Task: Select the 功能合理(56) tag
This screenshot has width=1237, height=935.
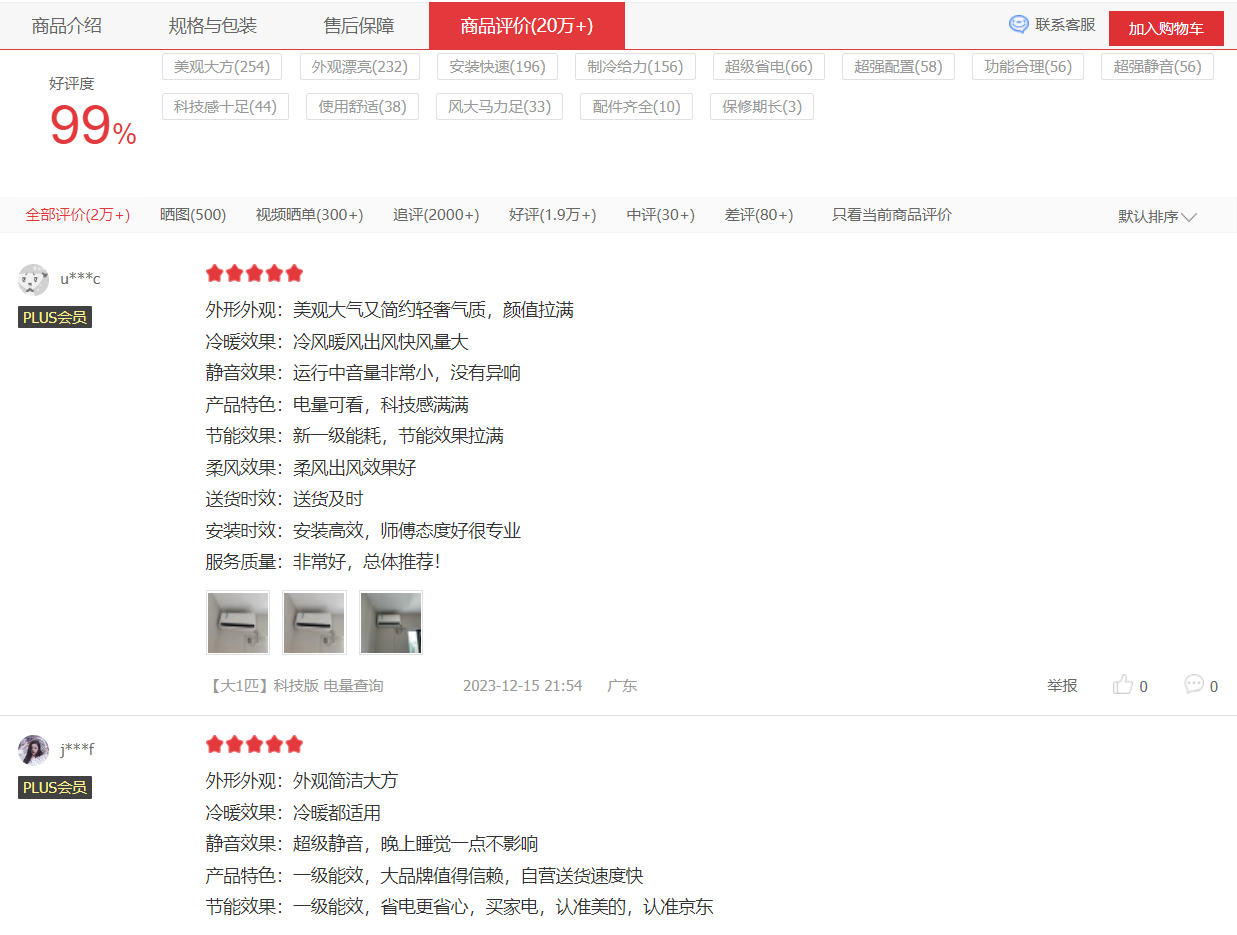Action: 1028,67
